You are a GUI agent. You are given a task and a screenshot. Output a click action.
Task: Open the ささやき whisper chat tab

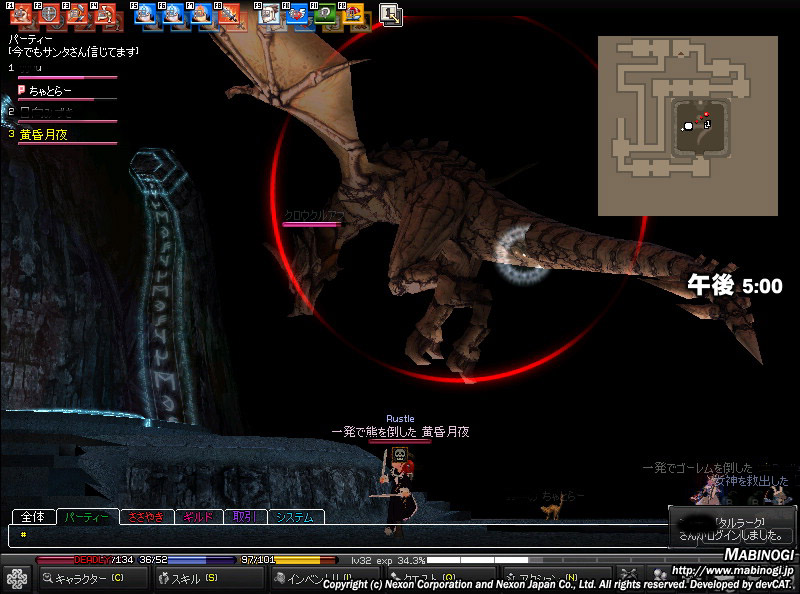(x=146, y=517)
